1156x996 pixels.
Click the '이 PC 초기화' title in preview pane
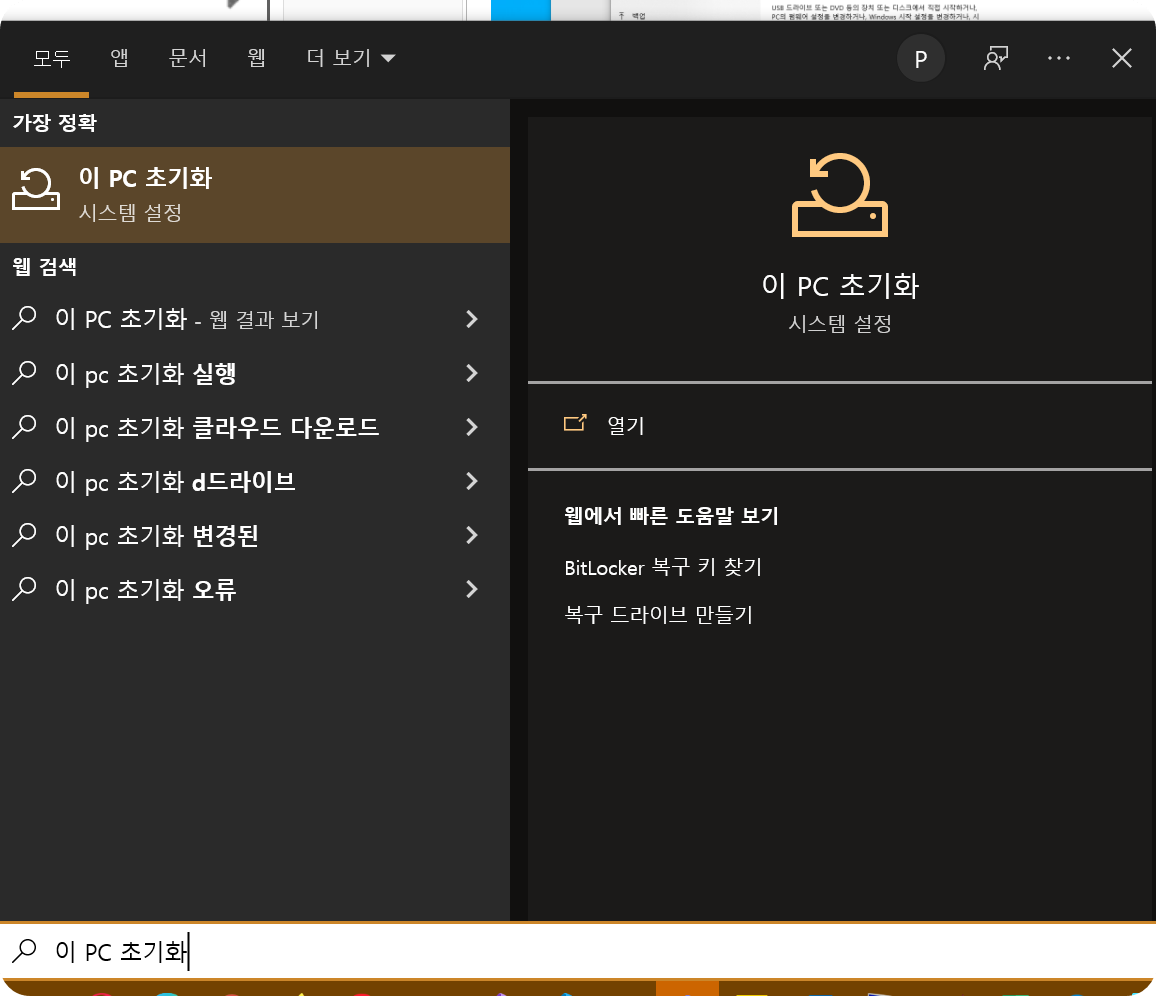(840, 285)
